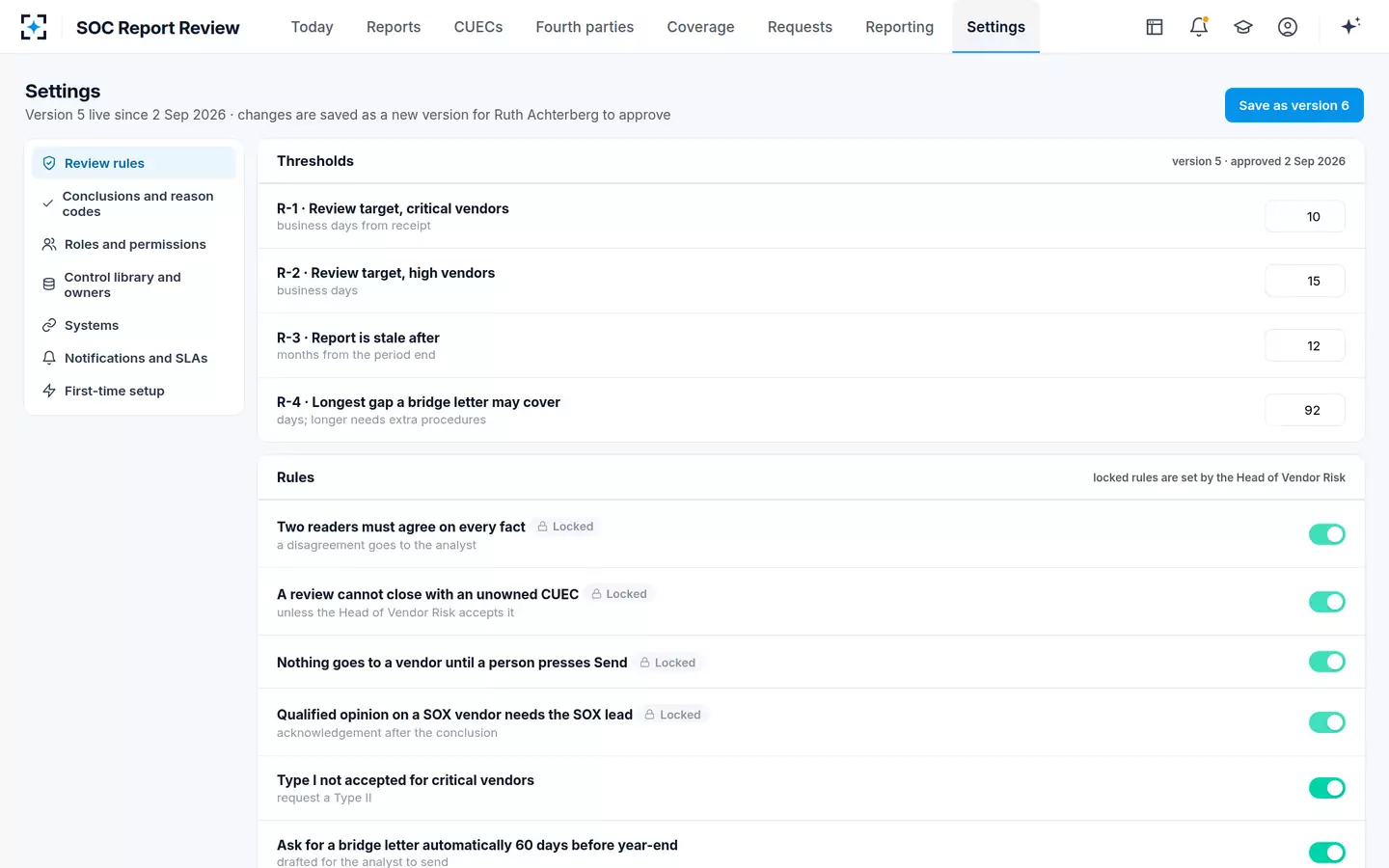
Task: Click the SOC Report Review logo icon
Action: [34, 27]
